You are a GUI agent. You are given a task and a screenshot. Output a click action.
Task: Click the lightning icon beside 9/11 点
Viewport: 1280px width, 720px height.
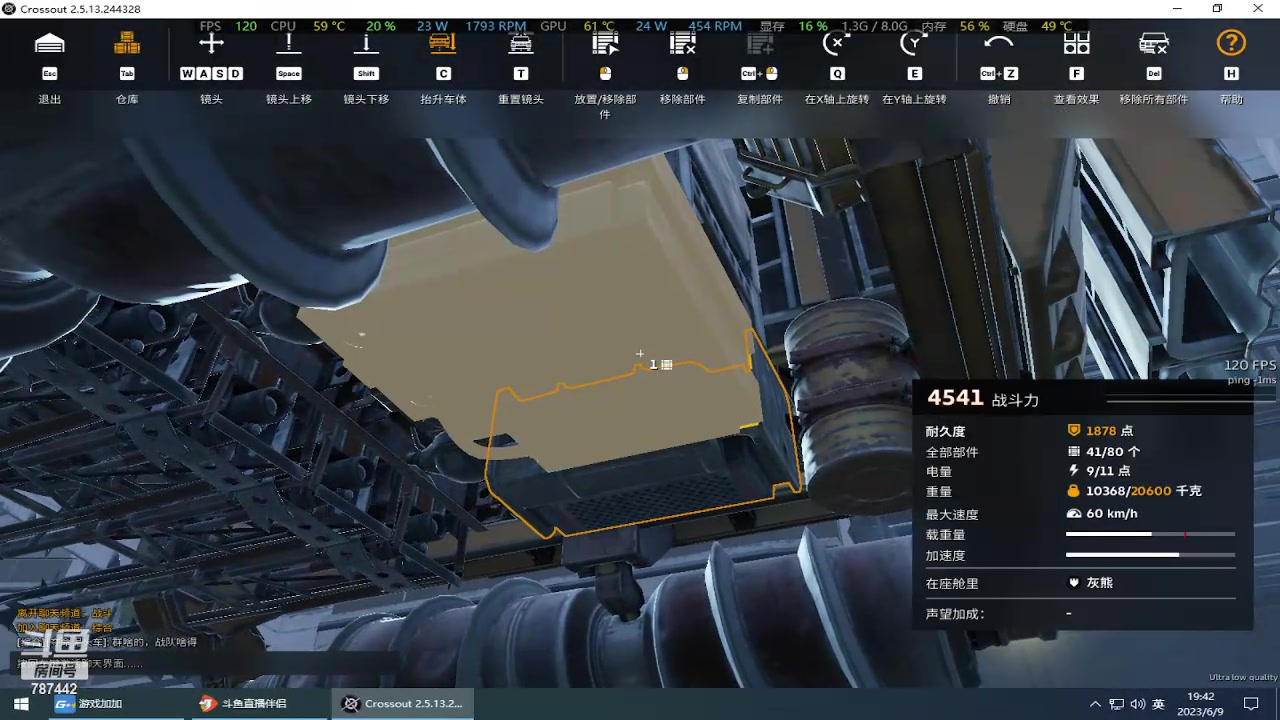point(1074,471)
